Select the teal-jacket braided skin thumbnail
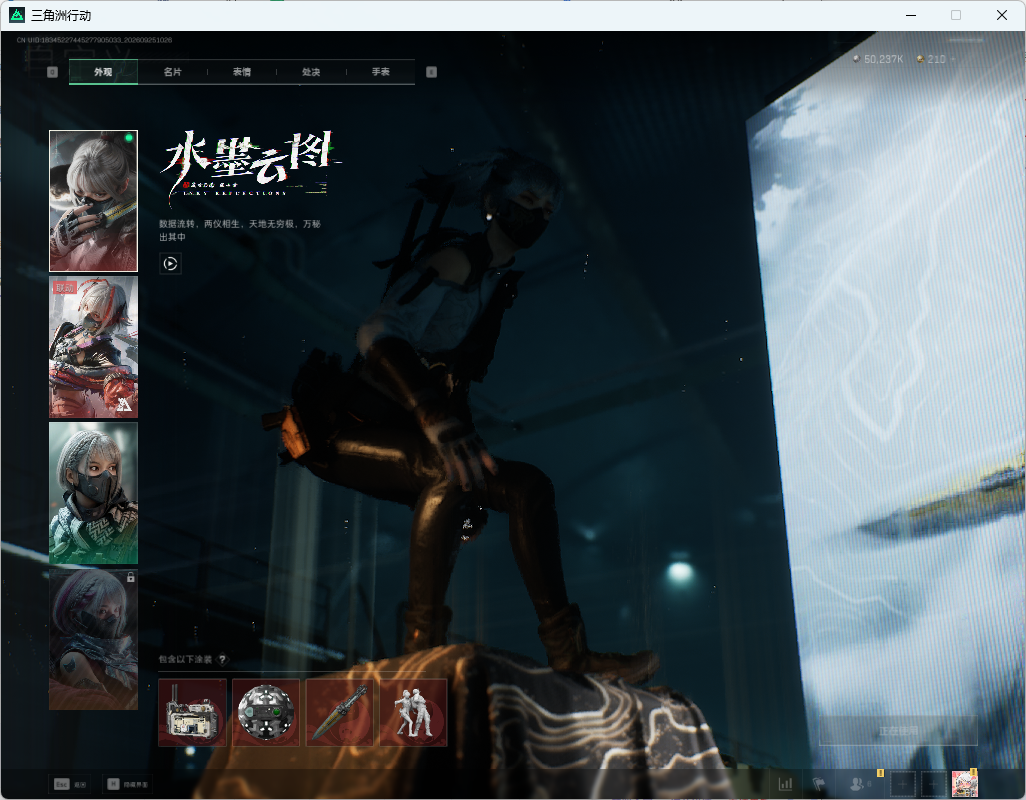The image size is (1026, 800). pyautogui.click(x=94, y=493)
